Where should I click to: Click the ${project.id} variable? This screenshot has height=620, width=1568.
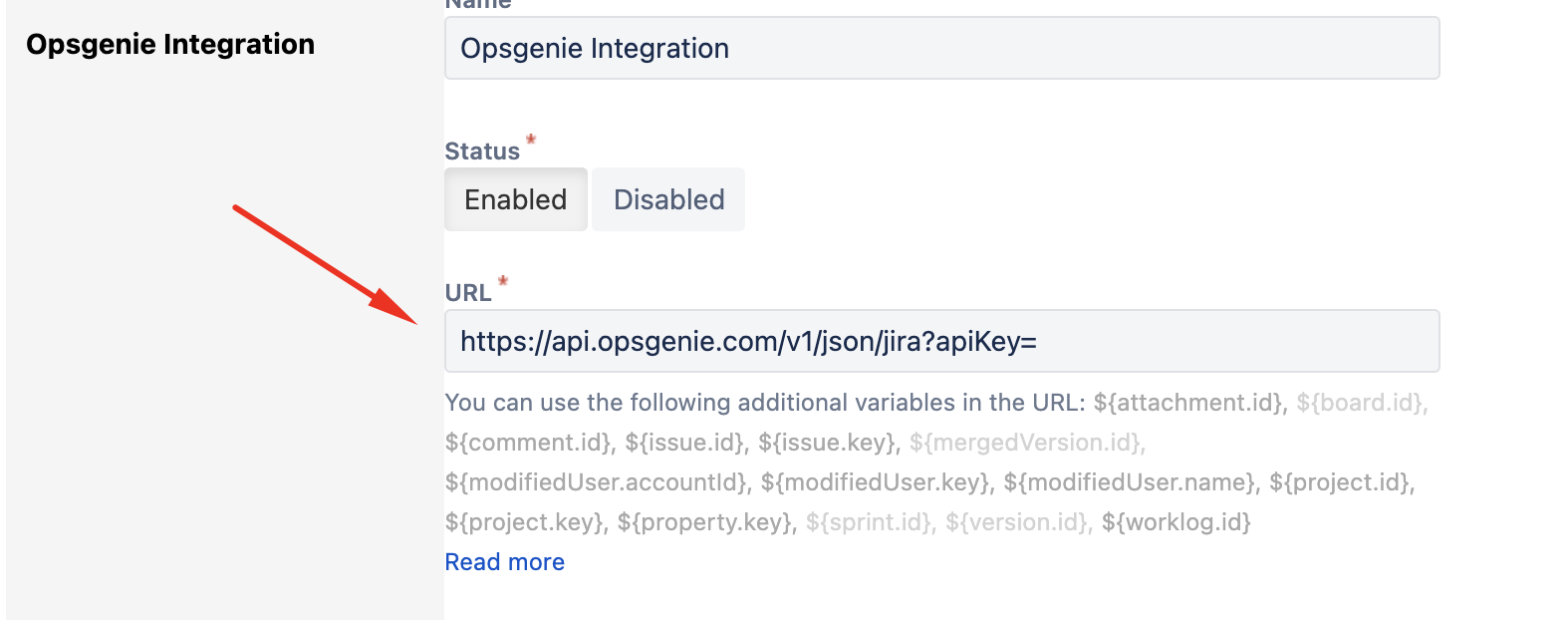[1342, 482]
